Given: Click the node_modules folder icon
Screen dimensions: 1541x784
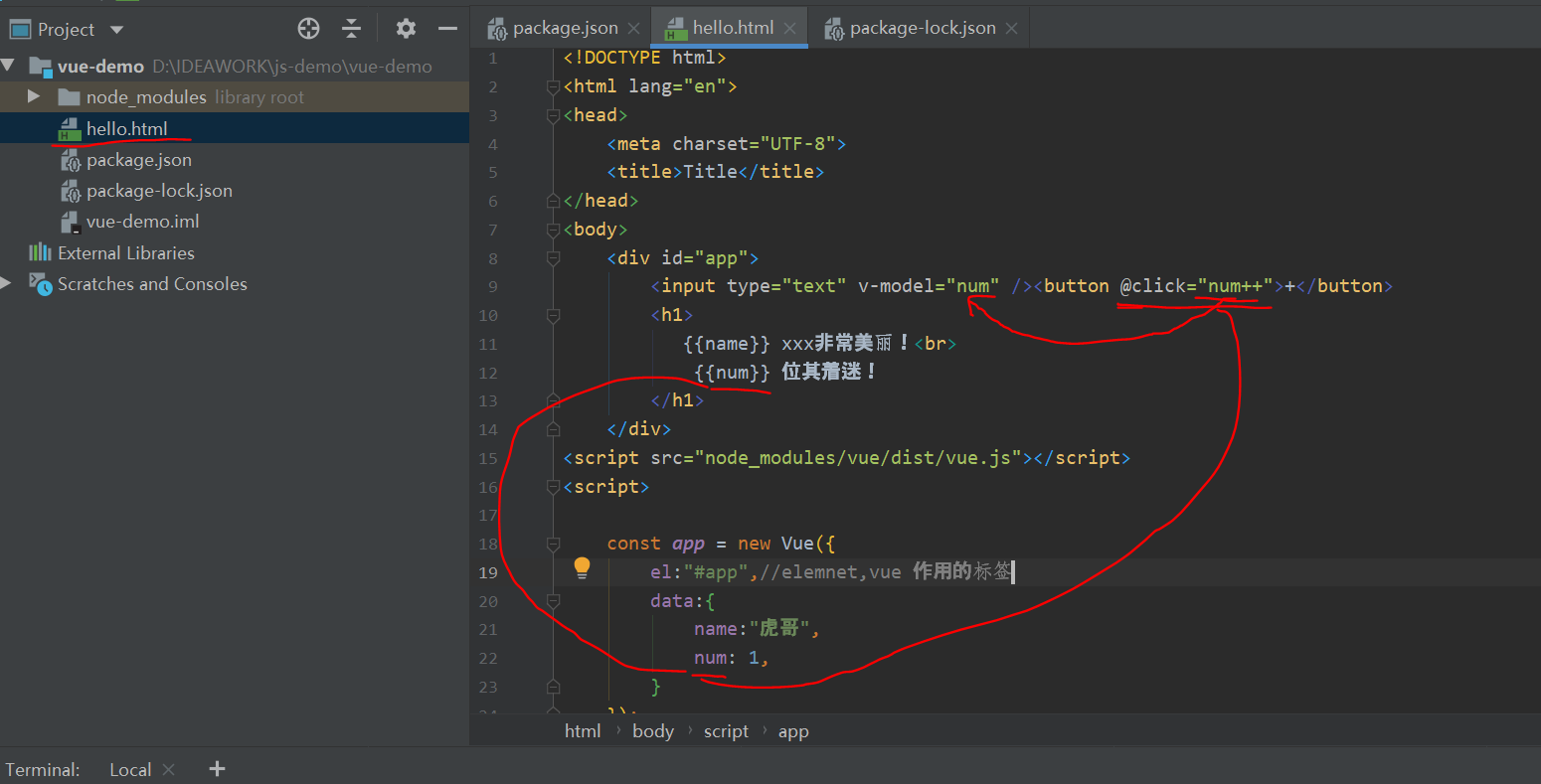Looking at the screenshot, I should pyautogui.click(x=69, y=96).
